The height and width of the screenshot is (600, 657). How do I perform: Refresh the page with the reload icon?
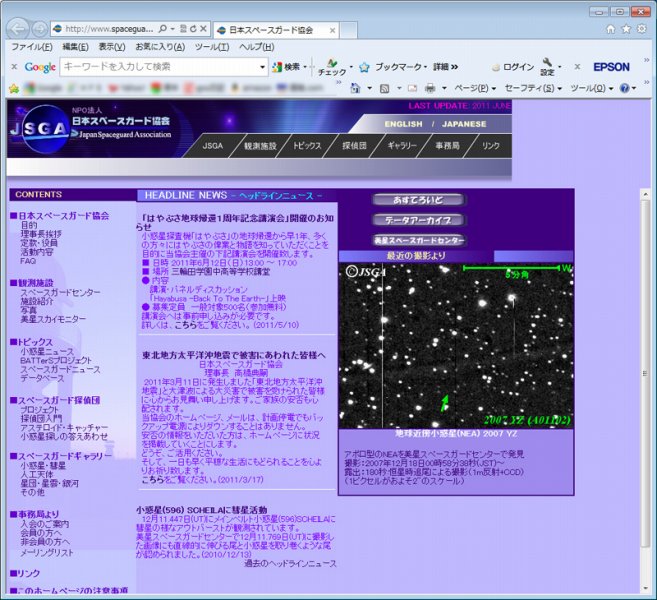tap(191, 29)
